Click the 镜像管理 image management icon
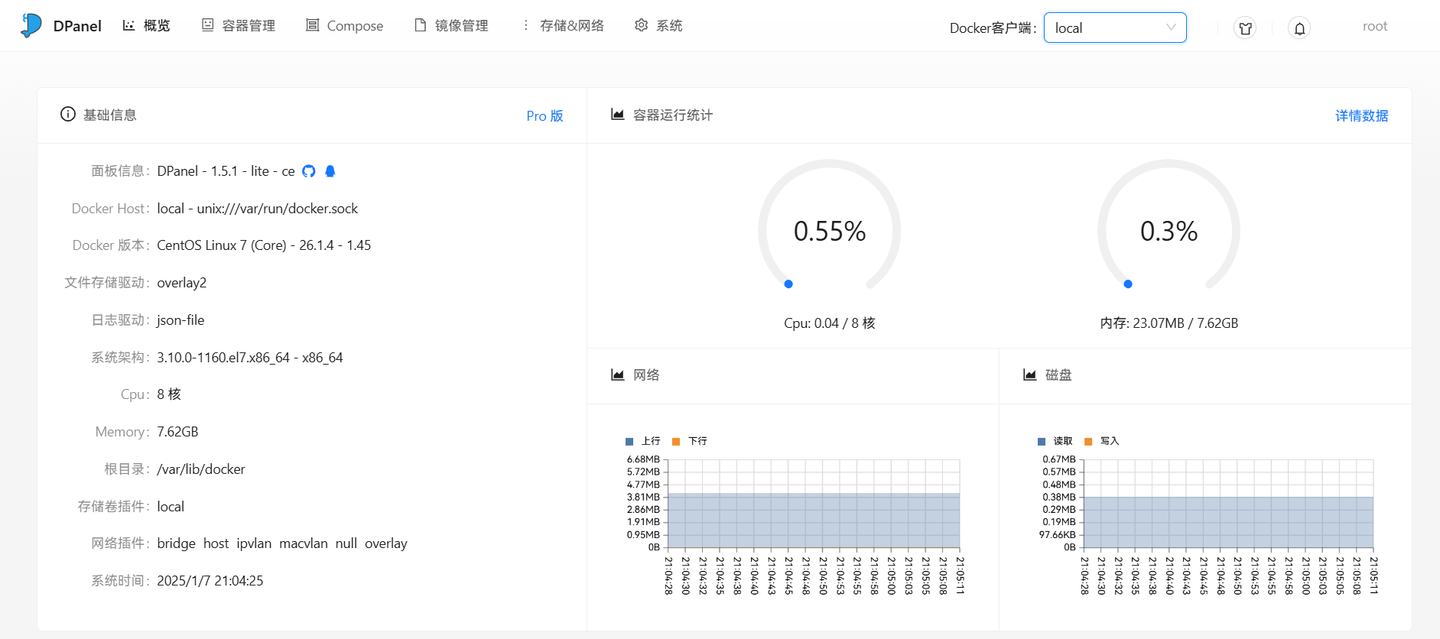The width and height of the screenshot is (1440, 639). (x=419, y=24)
